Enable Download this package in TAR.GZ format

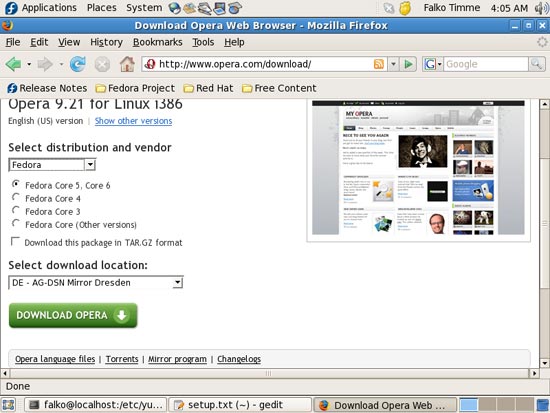coord(15,241)
